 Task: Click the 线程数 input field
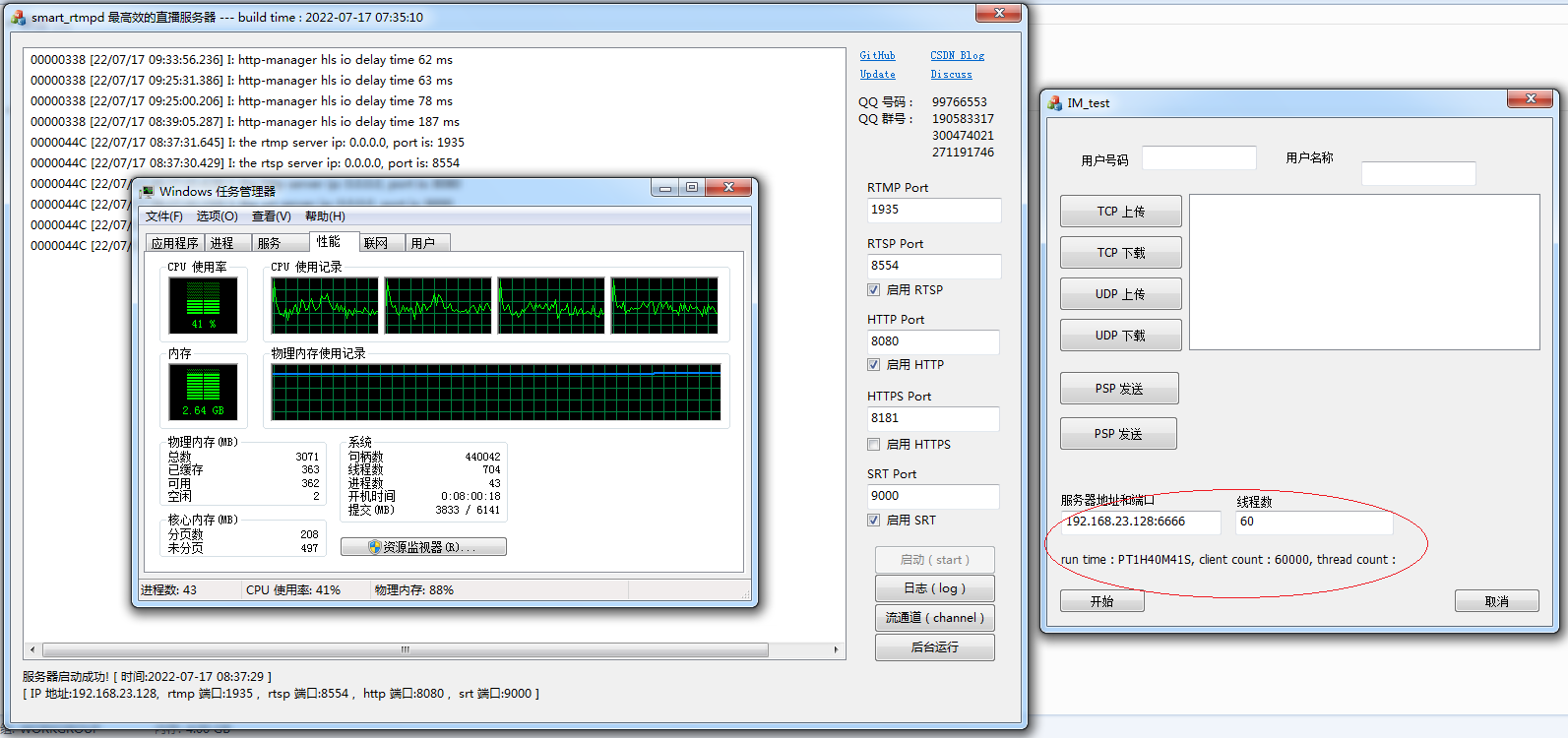click(x=1314, y=523)
